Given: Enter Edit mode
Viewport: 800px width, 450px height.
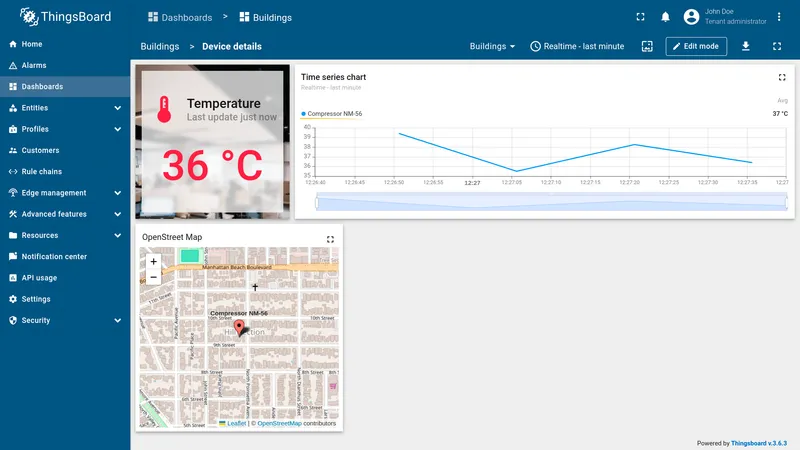Looking at the screenshot, I should click(x=696, y=46).
